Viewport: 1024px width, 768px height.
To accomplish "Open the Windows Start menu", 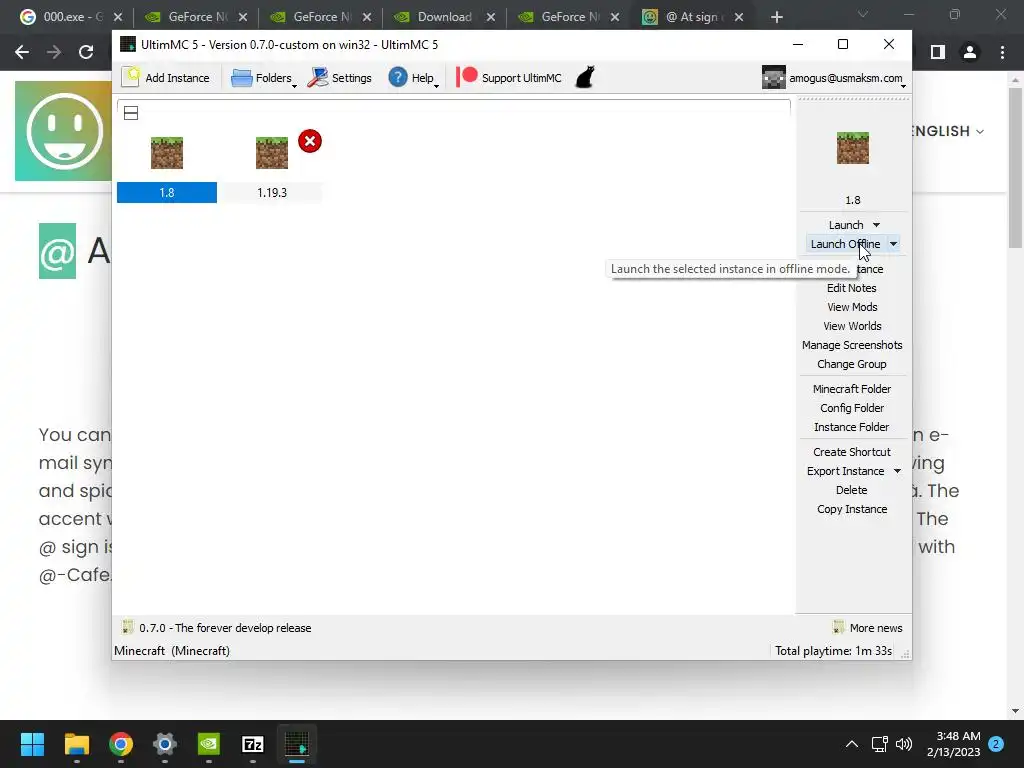I will [x=33, y=744].
